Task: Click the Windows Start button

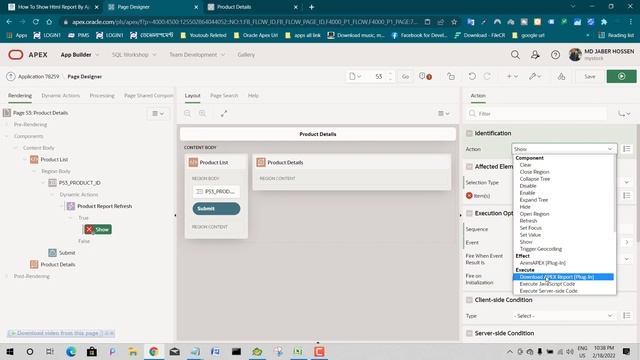Action: point(10,351)
